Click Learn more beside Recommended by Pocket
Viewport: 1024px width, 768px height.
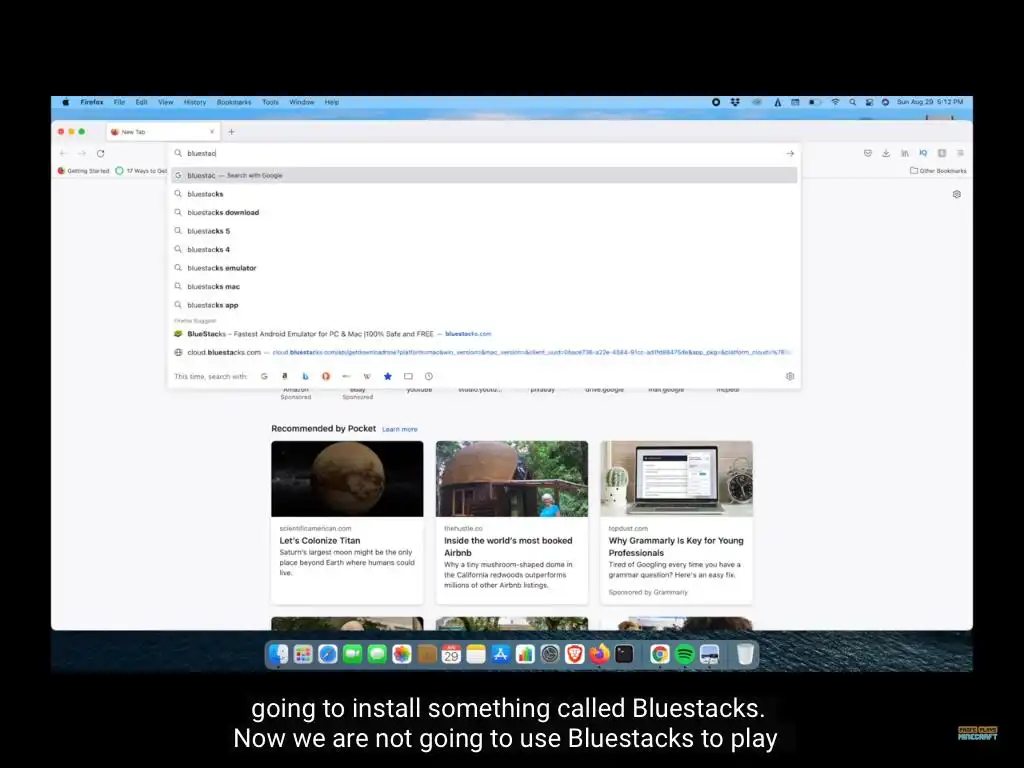[400, 430]
